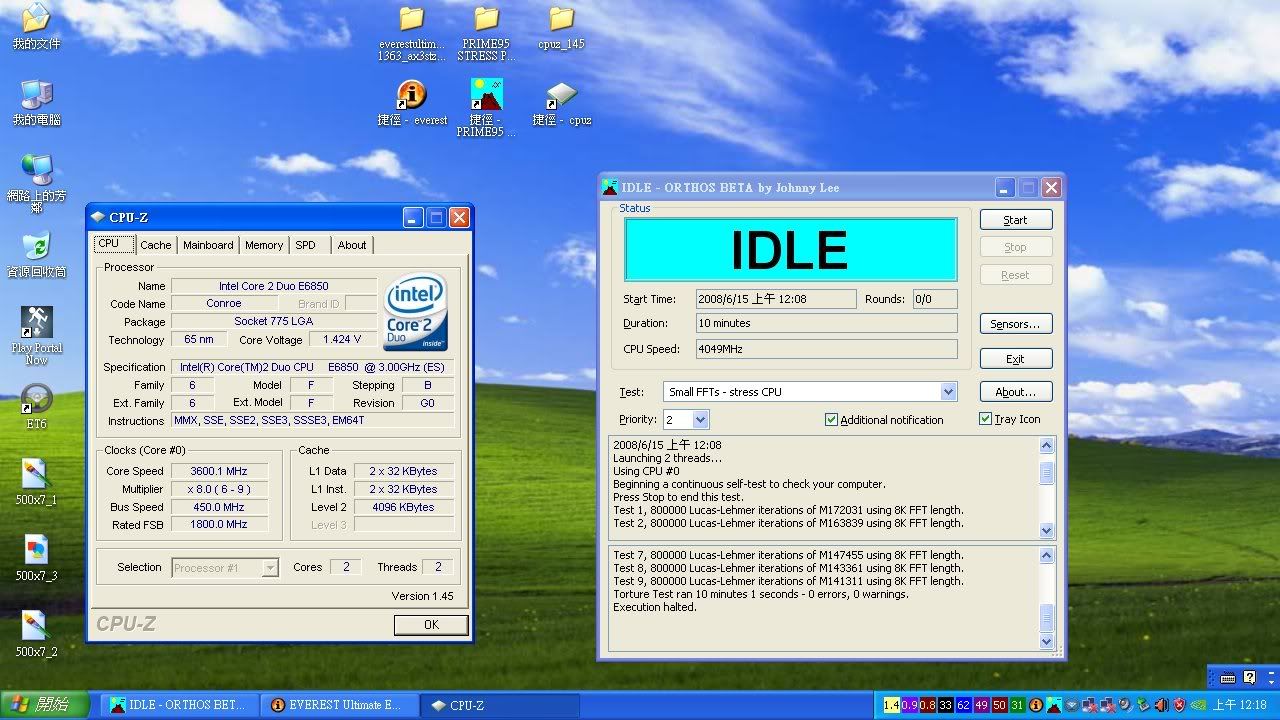The width and height of the screenshot is (1280, 720).
Task: Activate EVEREST Ultimate taskbar button
Action: coord(339,705)
